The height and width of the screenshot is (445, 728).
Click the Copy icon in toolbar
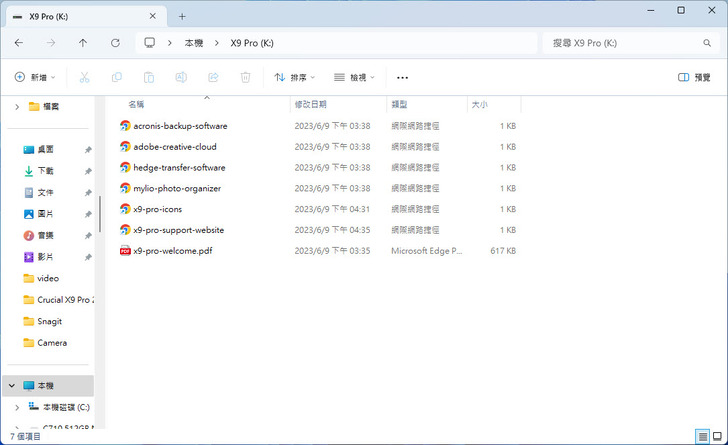pos(117,77)
